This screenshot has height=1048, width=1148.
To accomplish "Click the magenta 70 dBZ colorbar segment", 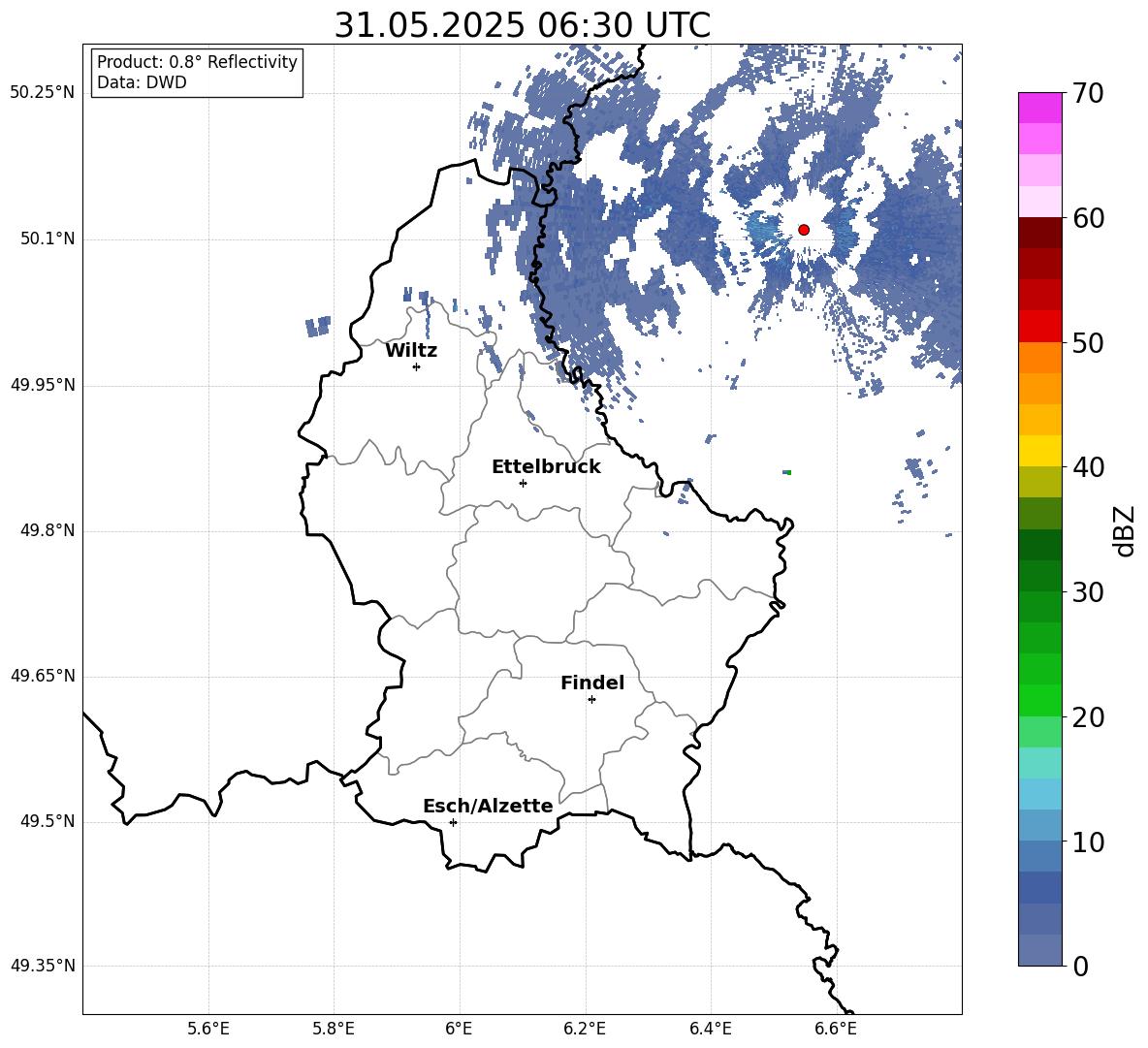I will click(1040, 108).
